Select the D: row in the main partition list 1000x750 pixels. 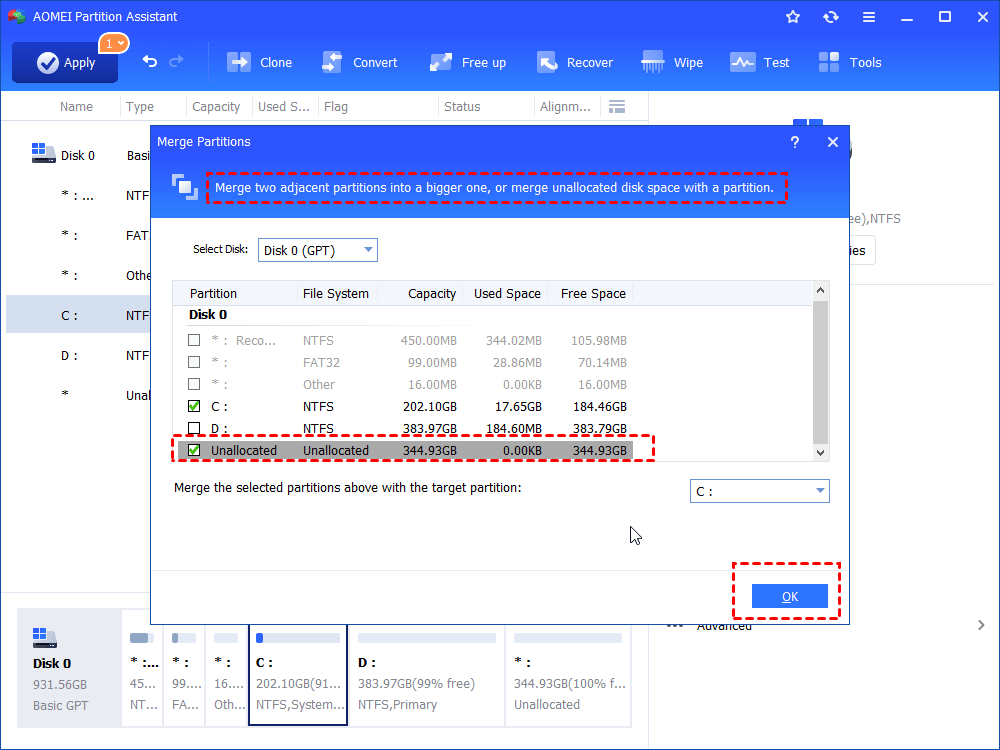(78, 355)
